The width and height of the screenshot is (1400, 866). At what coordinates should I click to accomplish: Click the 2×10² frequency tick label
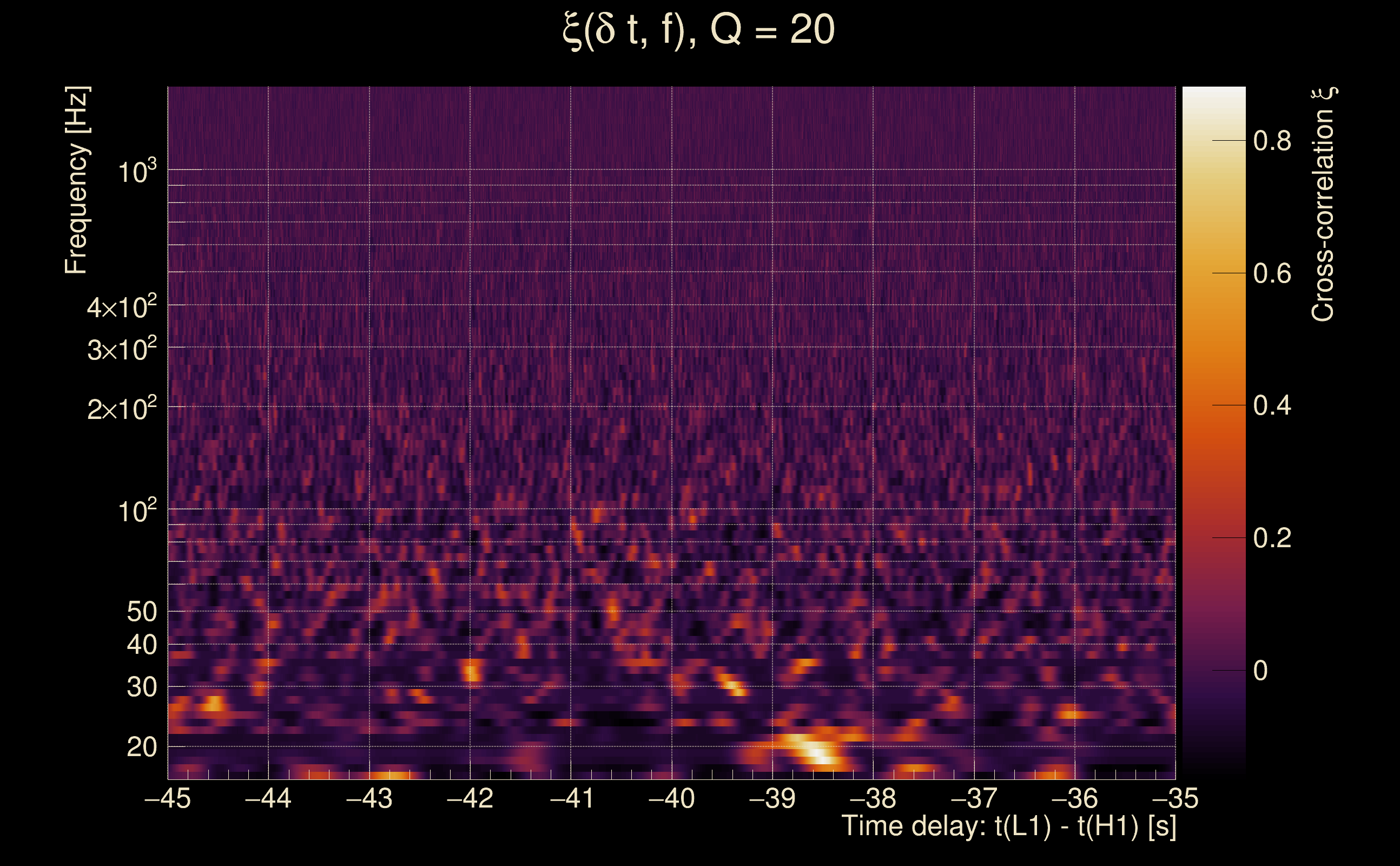[121, 409]
